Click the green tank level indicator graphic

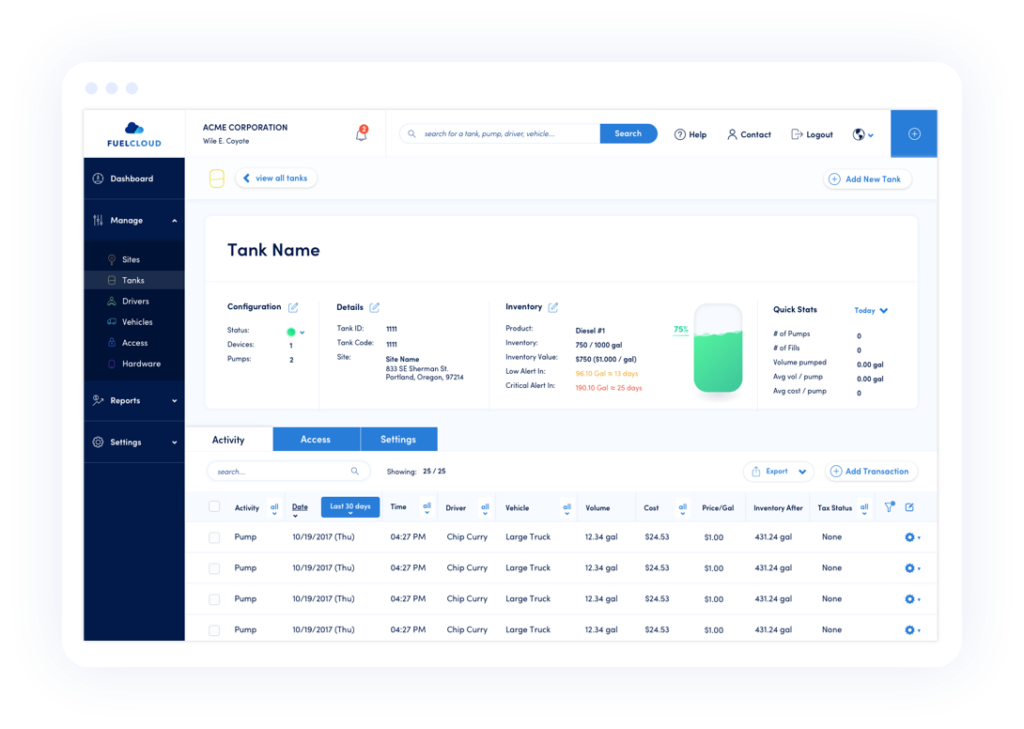coord(718,350)
